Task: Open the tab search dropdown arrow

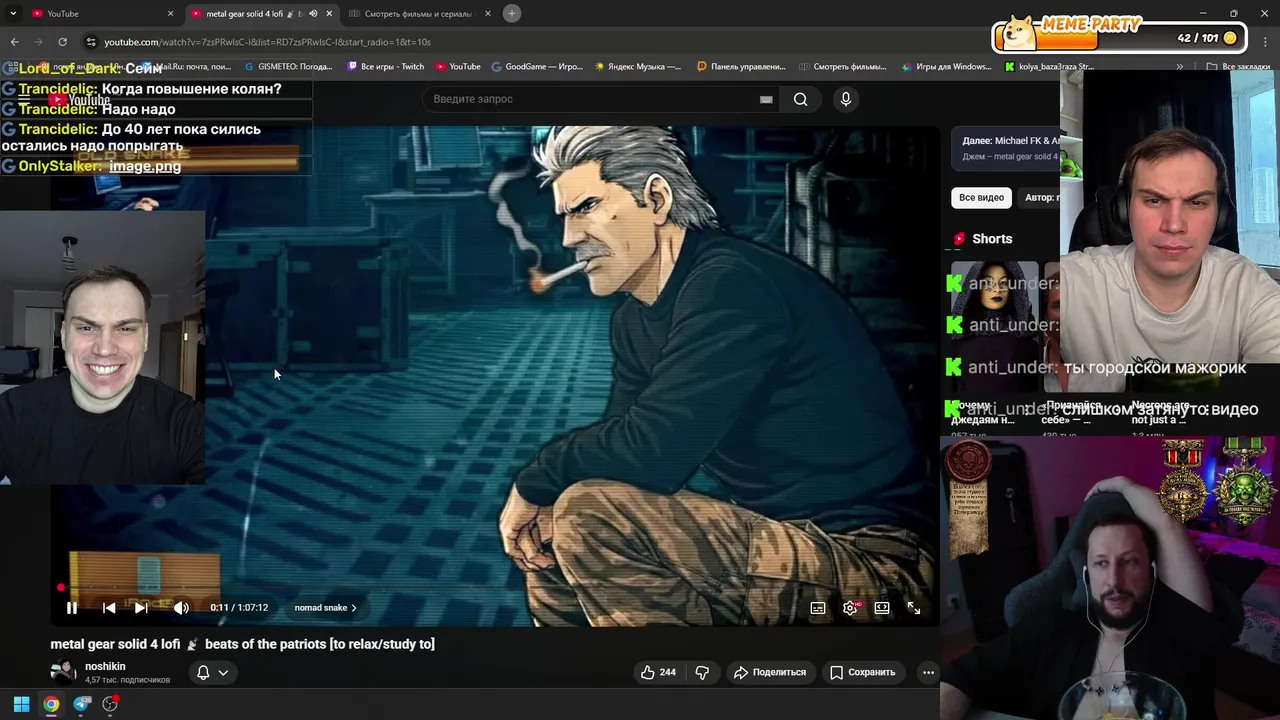Action: (13, 14)
